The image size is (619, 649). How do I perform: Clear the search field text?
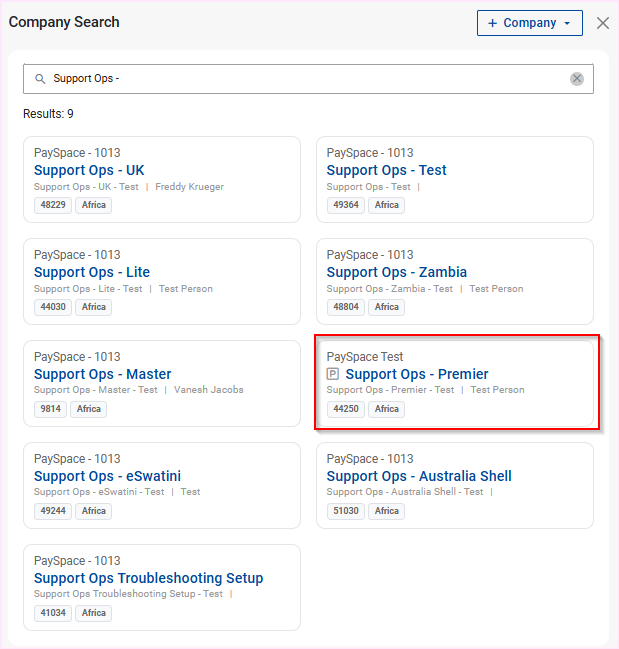577,79
